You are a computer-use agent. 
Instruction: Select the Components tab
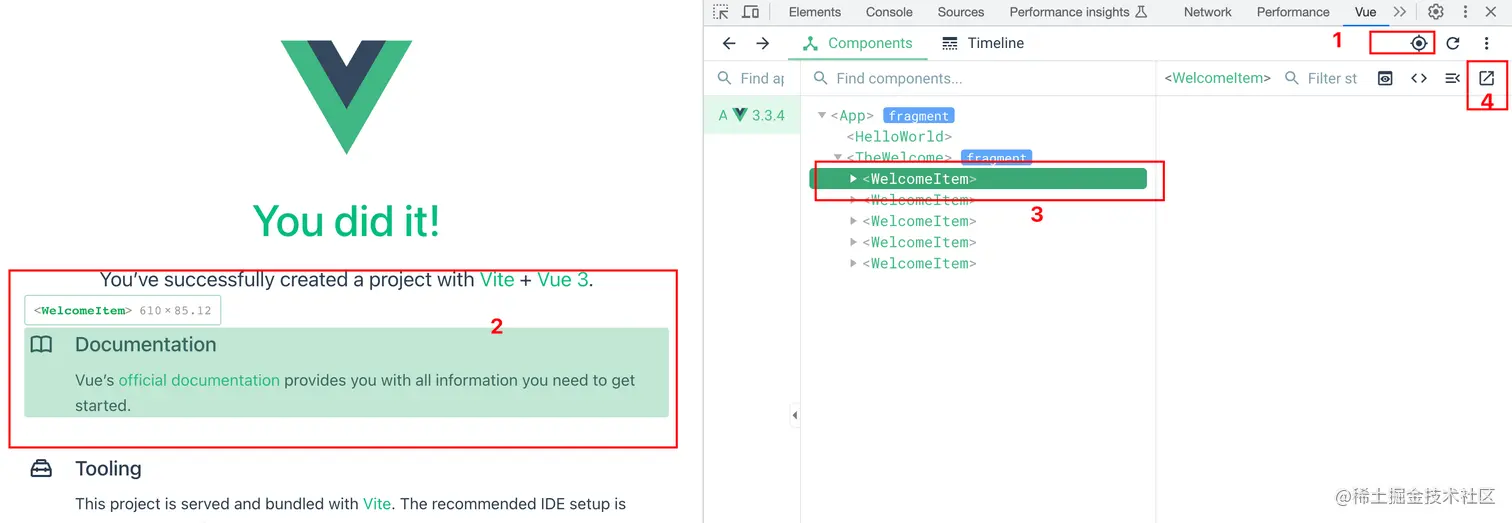(x=857, y=43)
